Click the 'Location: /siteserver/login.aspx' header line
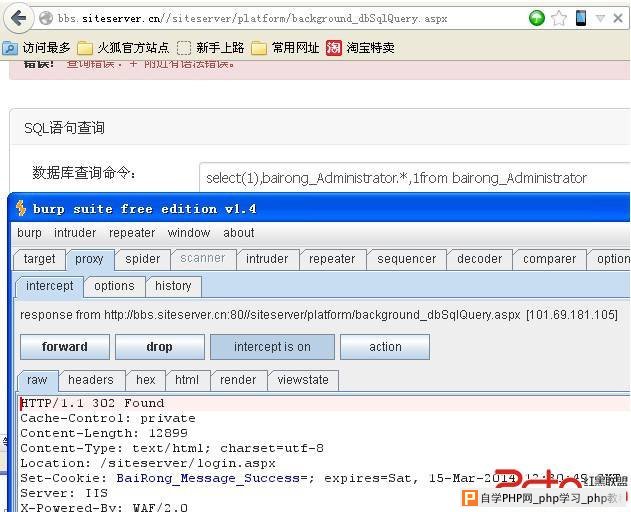Viewport: 631px width, 512px height. pyautogui.click(x=148, y=463)
